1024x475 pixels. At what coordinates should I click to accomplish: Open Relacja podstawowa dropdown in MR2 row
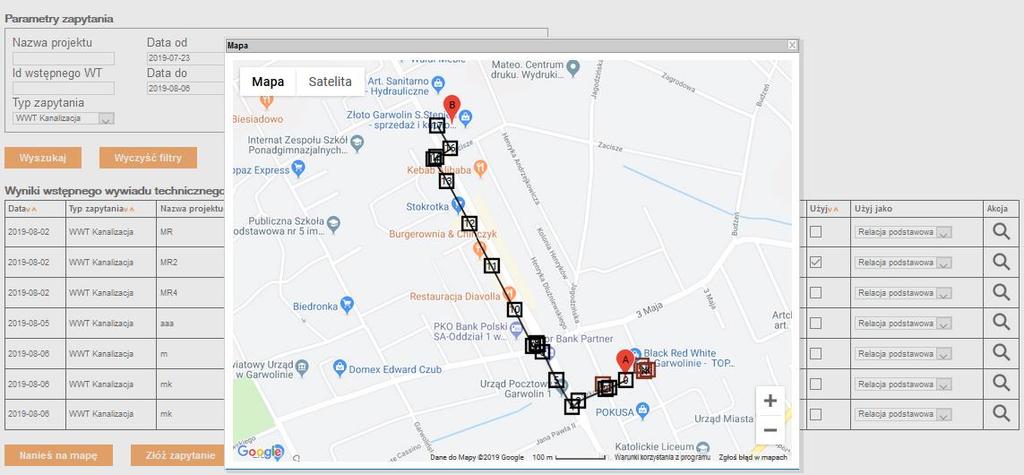pos(903,262)
